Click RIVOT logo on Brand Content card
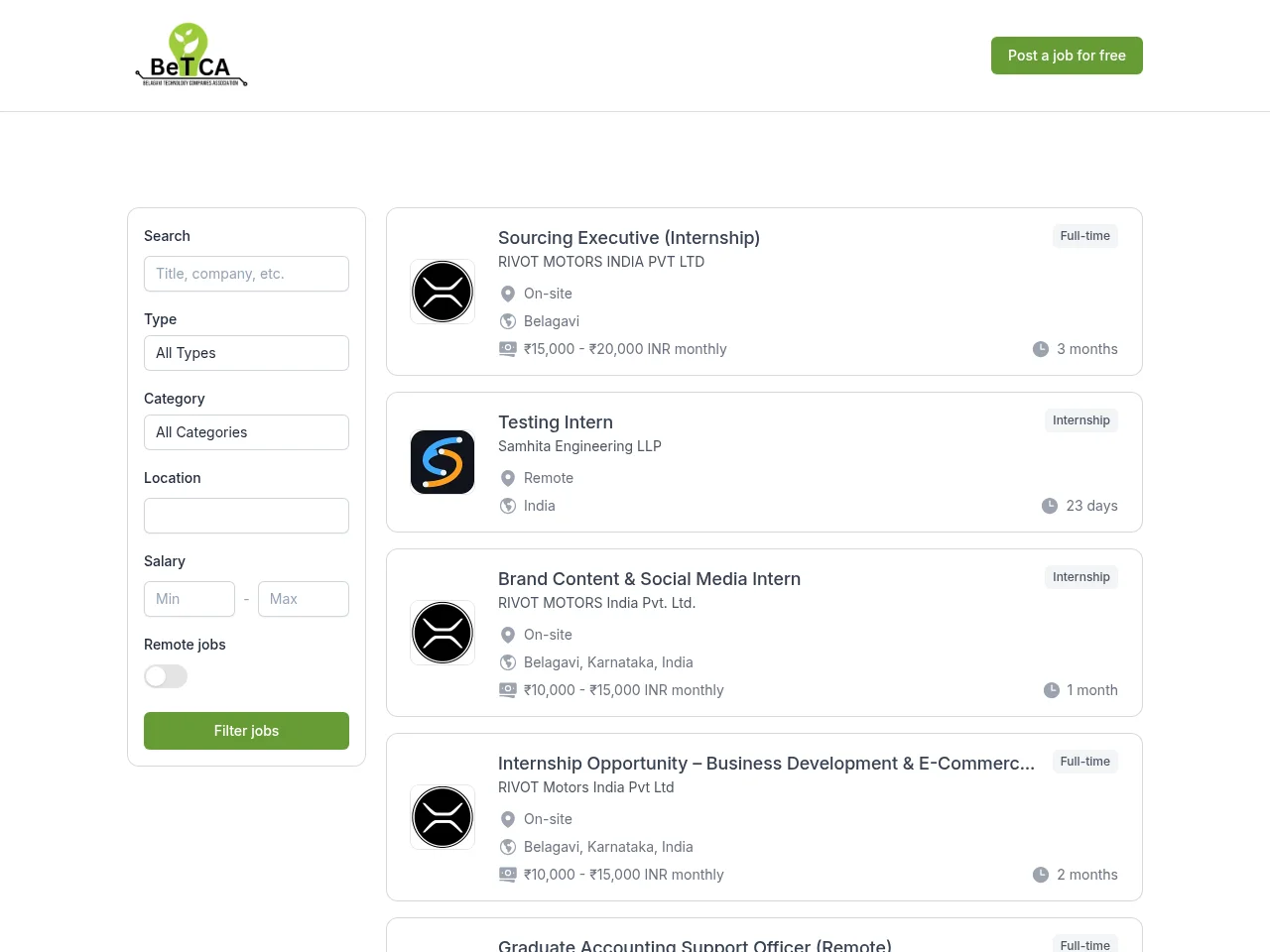Viewport: 1270px width, 952px height. coord(443,633)
